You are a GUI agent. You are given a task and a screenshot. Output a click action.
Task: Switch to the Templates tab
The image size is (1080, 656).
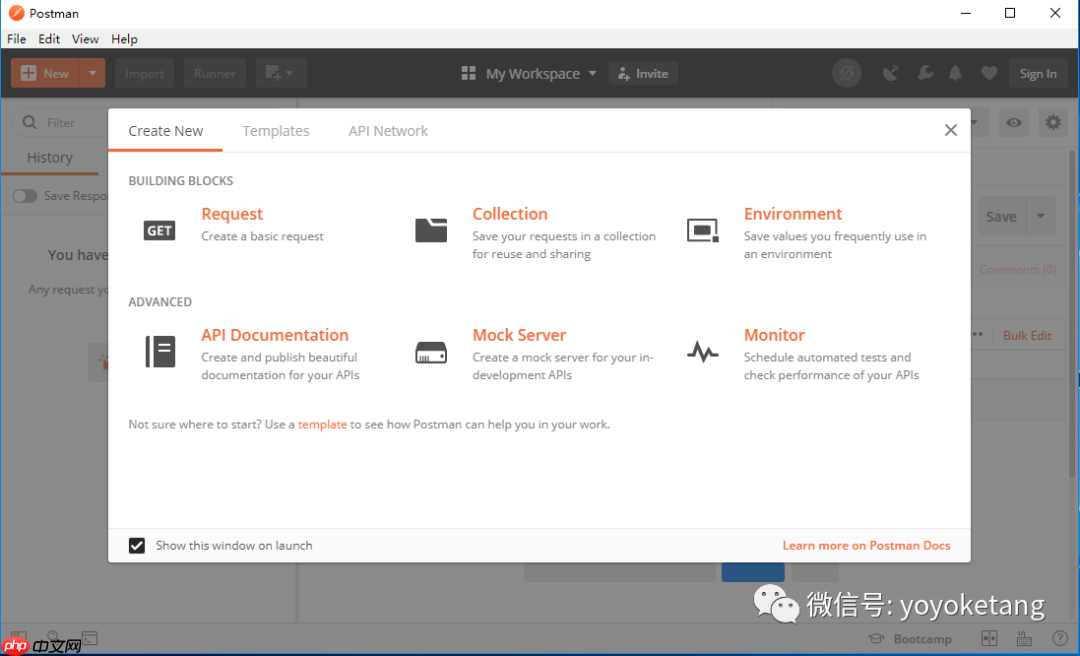point(276,131)
